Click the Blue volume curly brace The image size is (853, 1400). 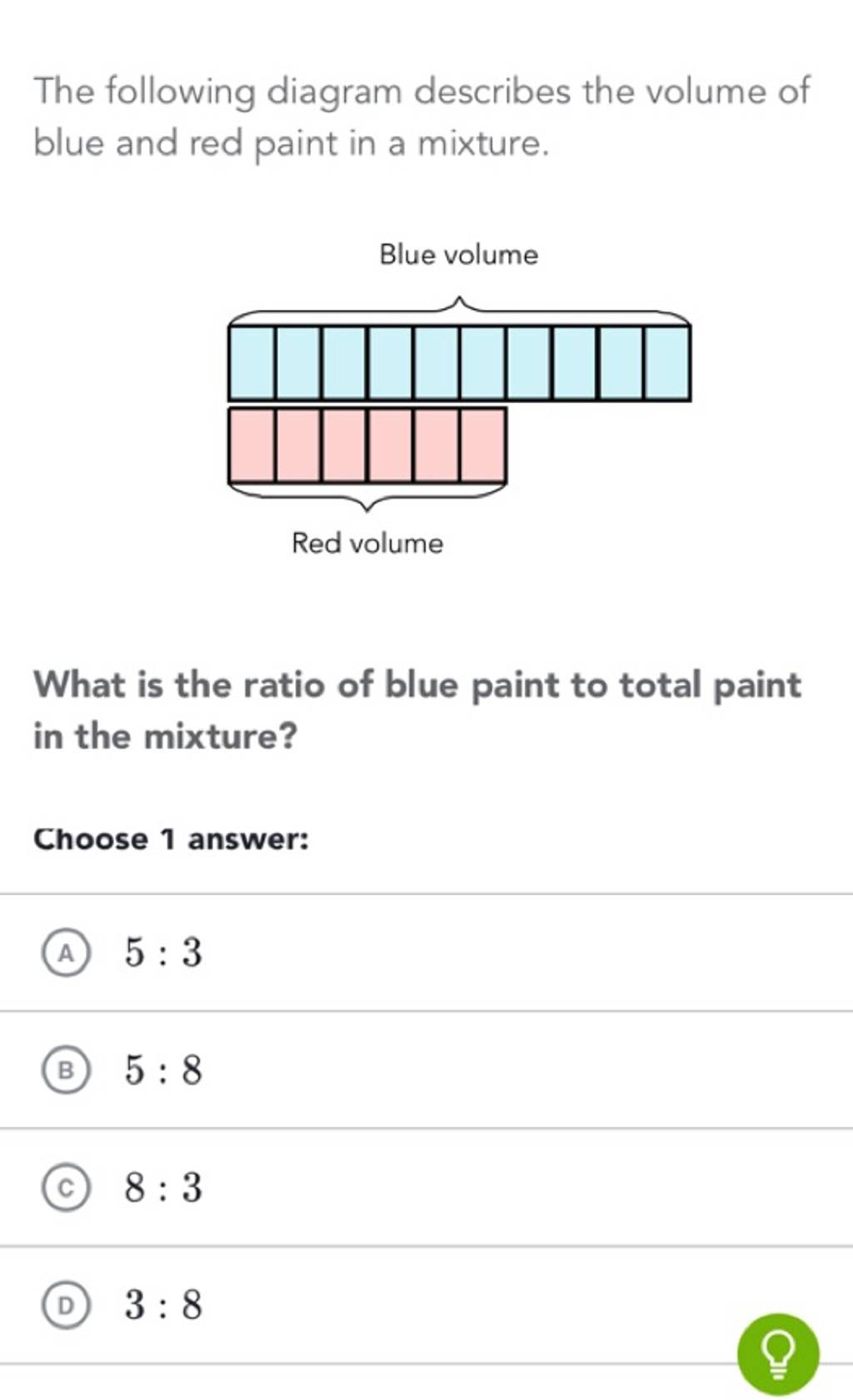pyautogui.click(x=461, y=308)
